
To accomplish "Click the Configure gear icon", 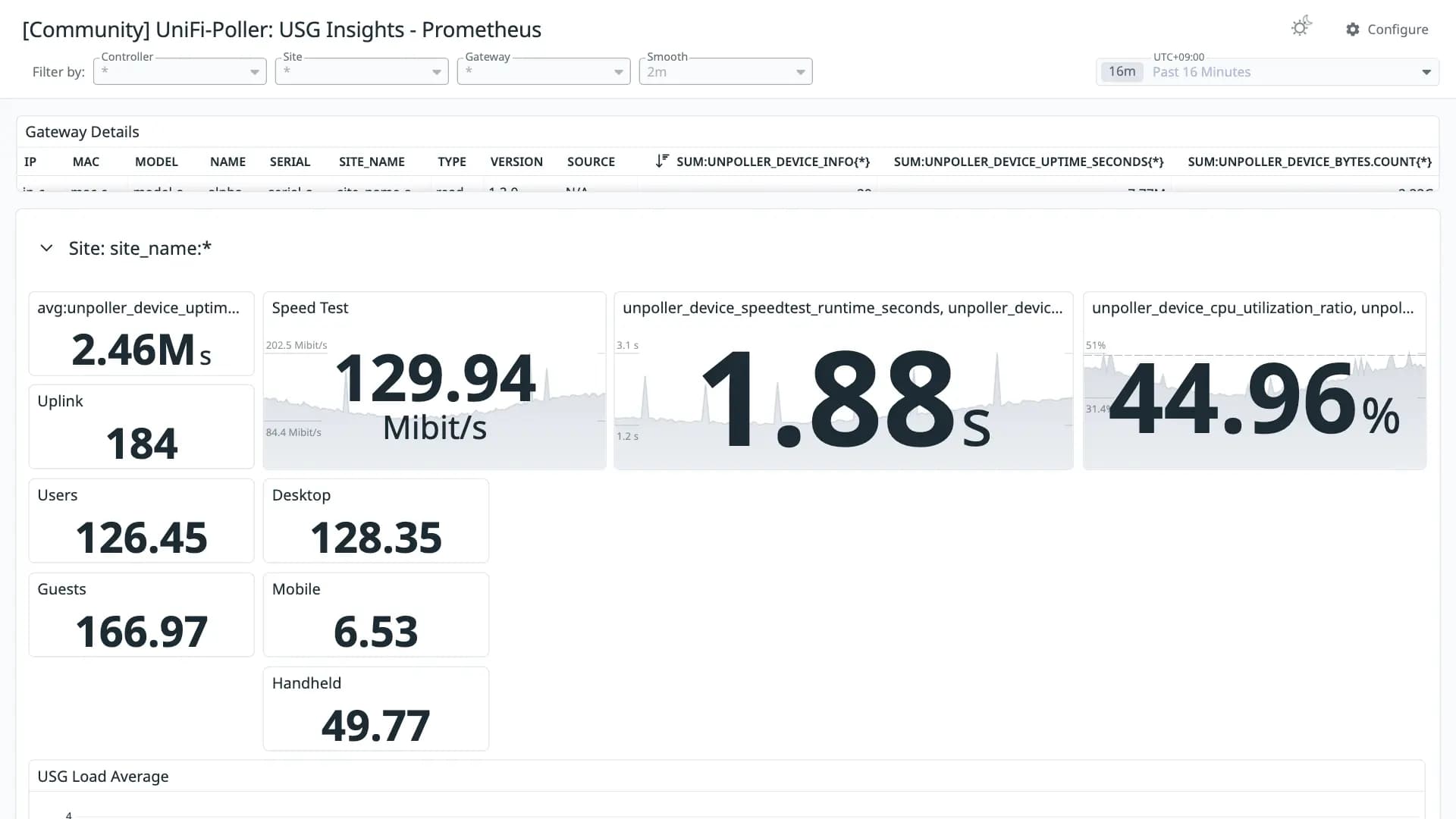I will [x=1353, y=30].
